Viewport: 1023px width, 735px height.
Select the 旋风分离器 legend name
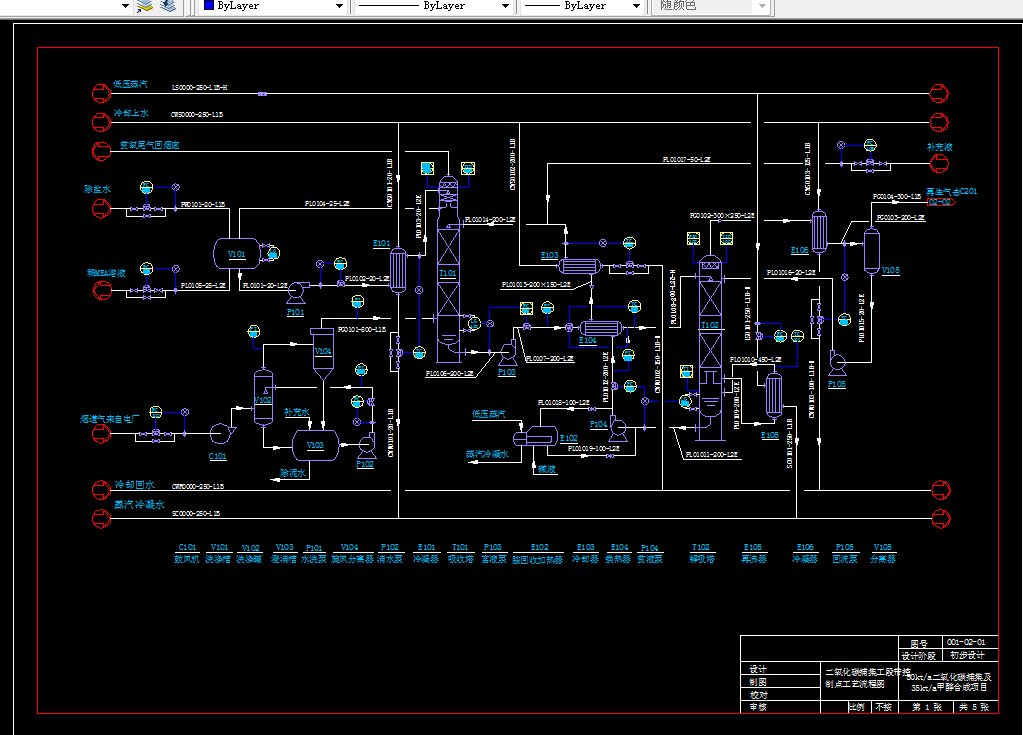pos(352,559)
